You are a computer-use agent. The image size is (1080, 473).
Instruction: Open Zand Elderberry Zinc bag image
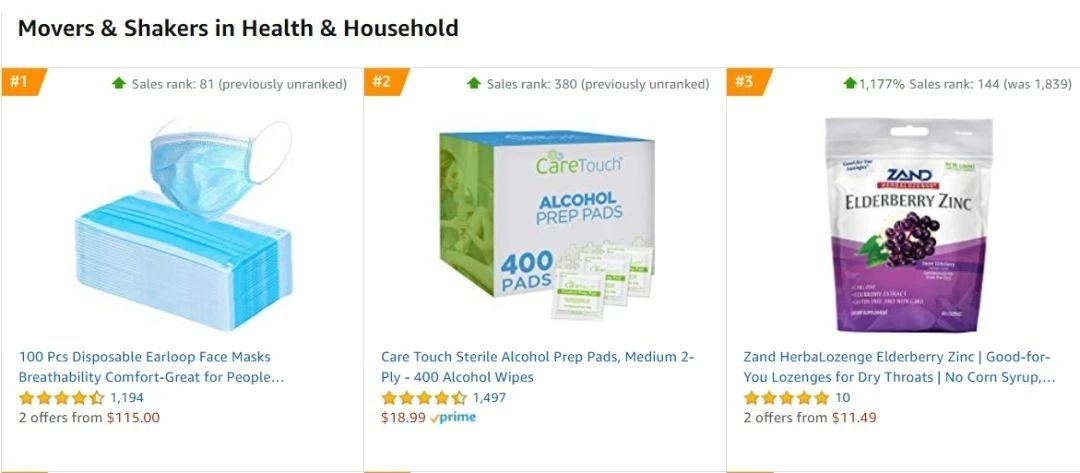pyautogui.click(x=909, y=224)
